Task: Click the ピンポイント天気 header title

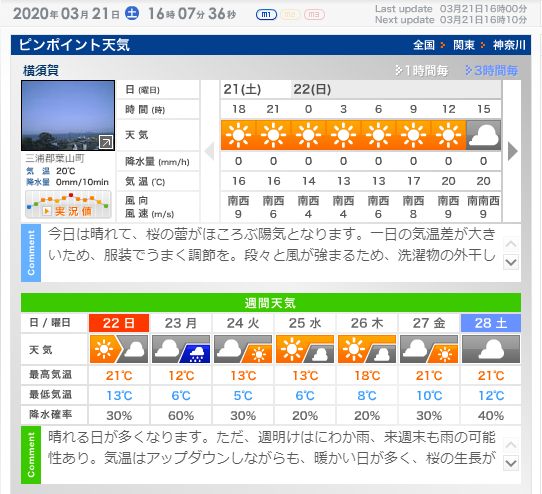Action: click(74, 45)
